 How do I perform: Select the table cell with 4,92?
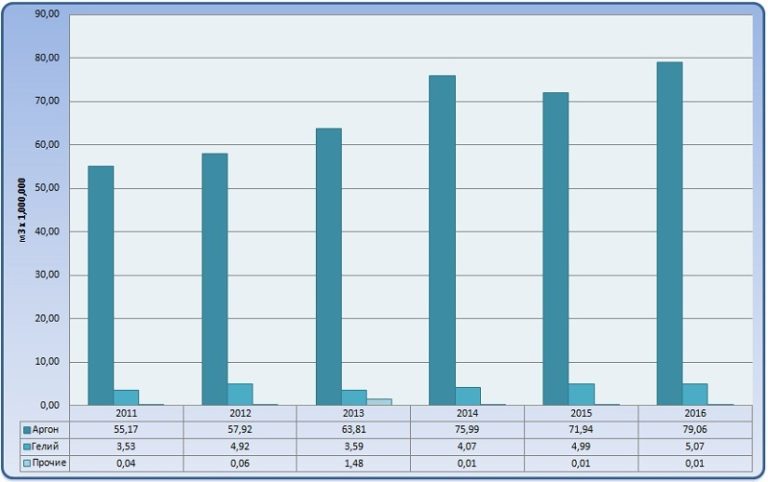coord(240,447)
